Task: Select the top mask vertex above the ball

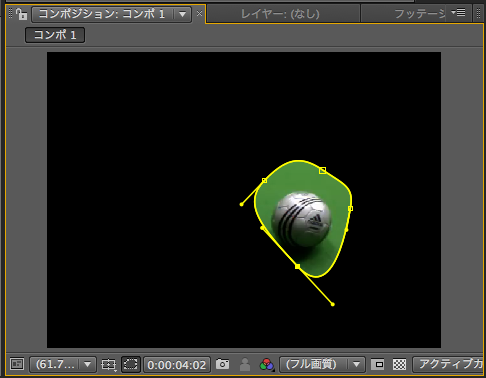Action: coord(322,170)
